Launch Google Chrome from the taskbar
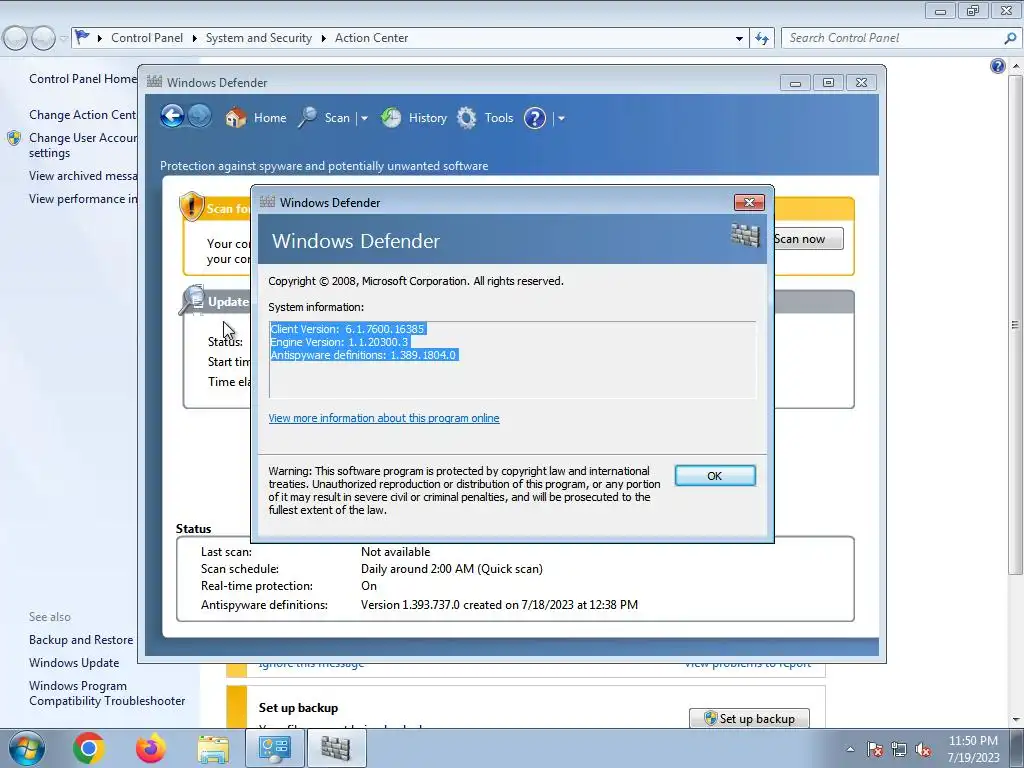This screenshot has width=1024, height=768. (x=89, y=748)
